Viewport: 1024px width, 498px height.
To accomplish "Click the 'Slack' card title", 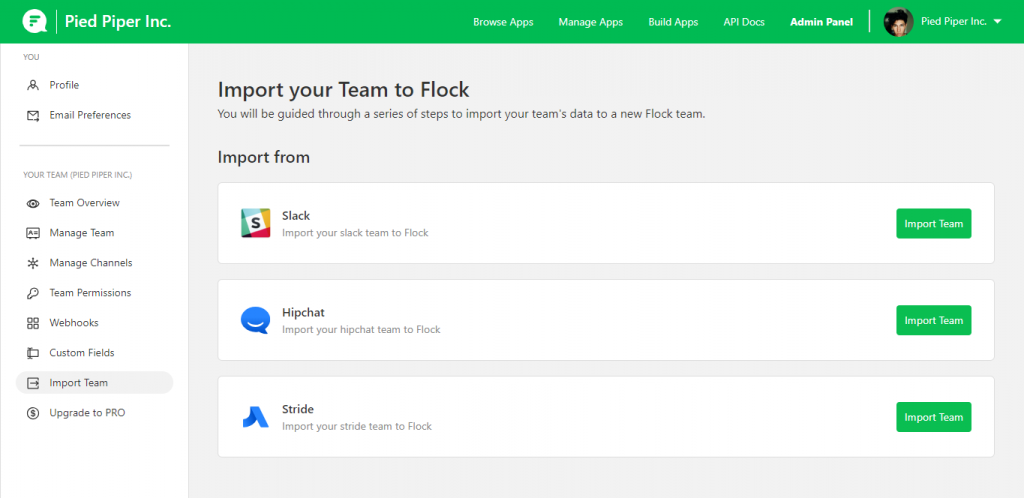I will (296, 215).
